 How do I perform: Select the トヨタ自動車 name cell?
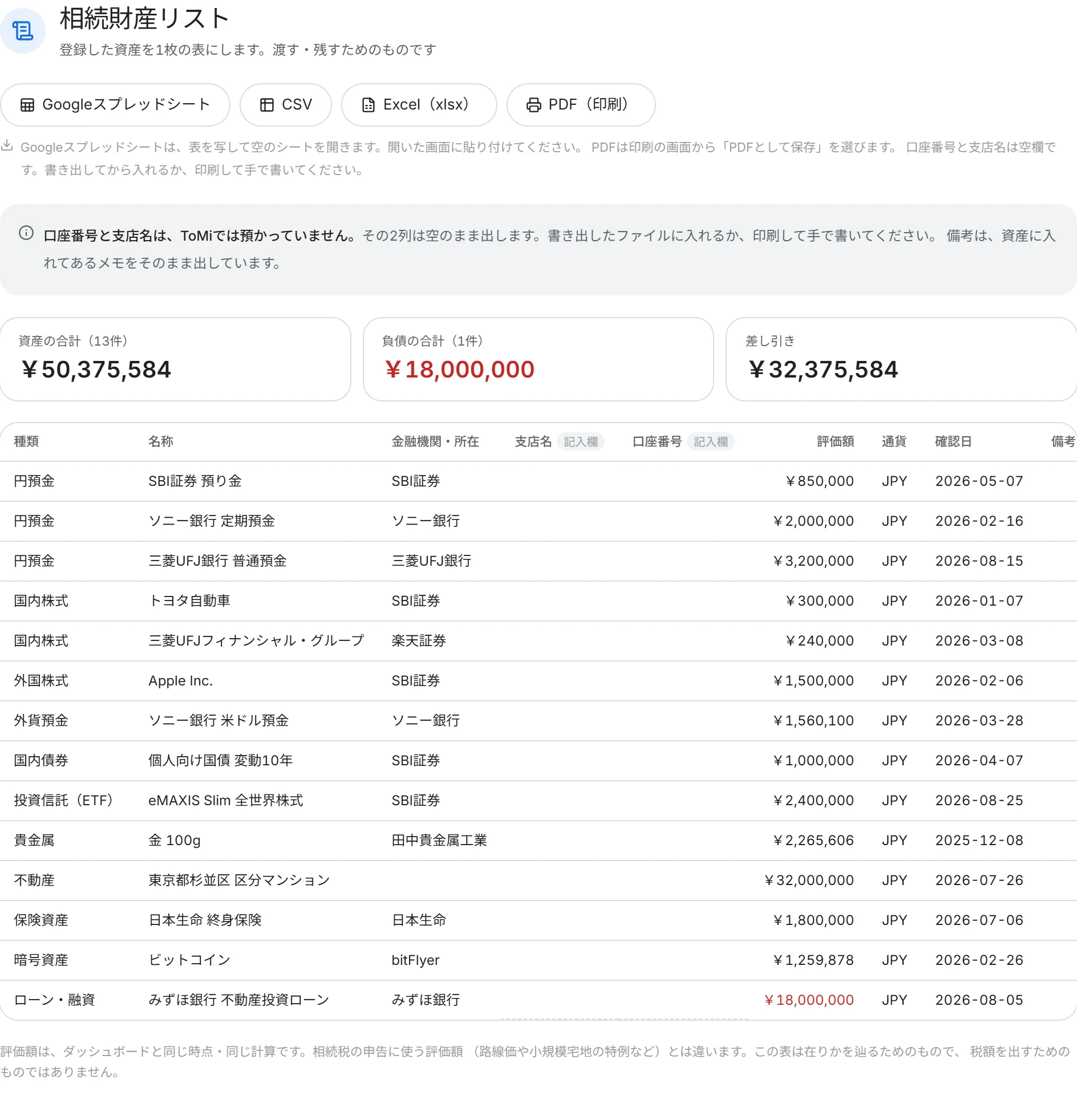coord(189,601)
